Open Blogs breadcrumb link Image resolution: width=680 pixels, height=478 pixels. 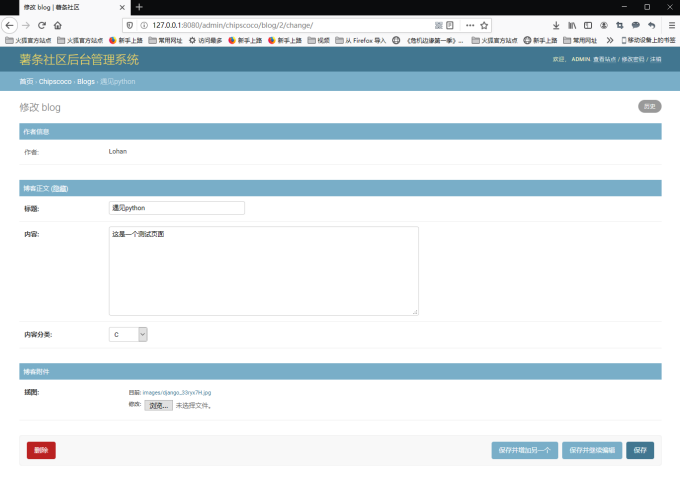(86, 82)
